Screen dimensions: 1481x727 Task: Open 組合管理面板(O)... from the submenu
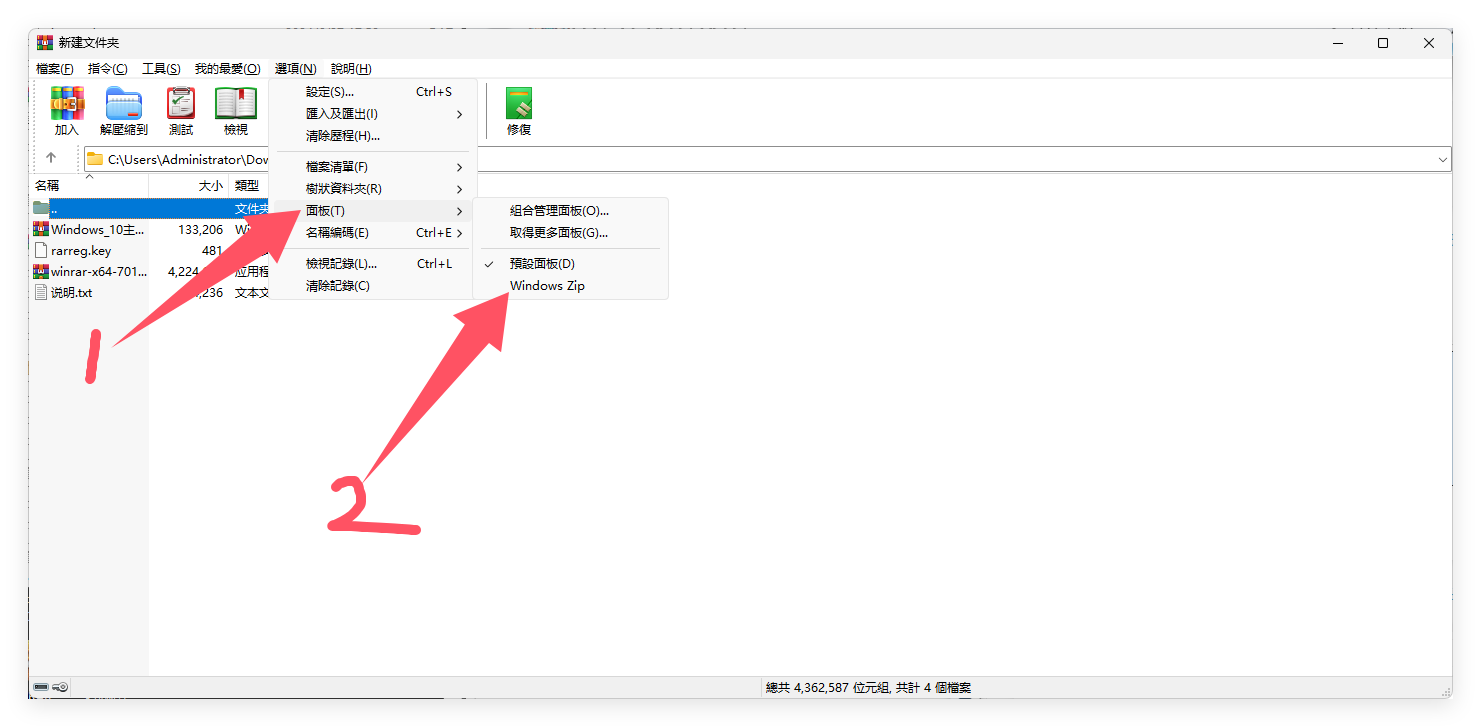(x=570, y=211)
